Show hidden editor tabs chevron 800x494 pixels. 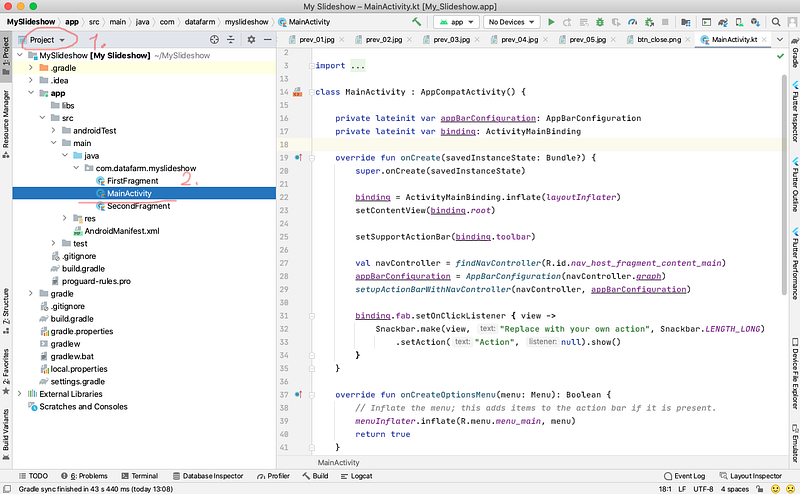tap(780, 39)
